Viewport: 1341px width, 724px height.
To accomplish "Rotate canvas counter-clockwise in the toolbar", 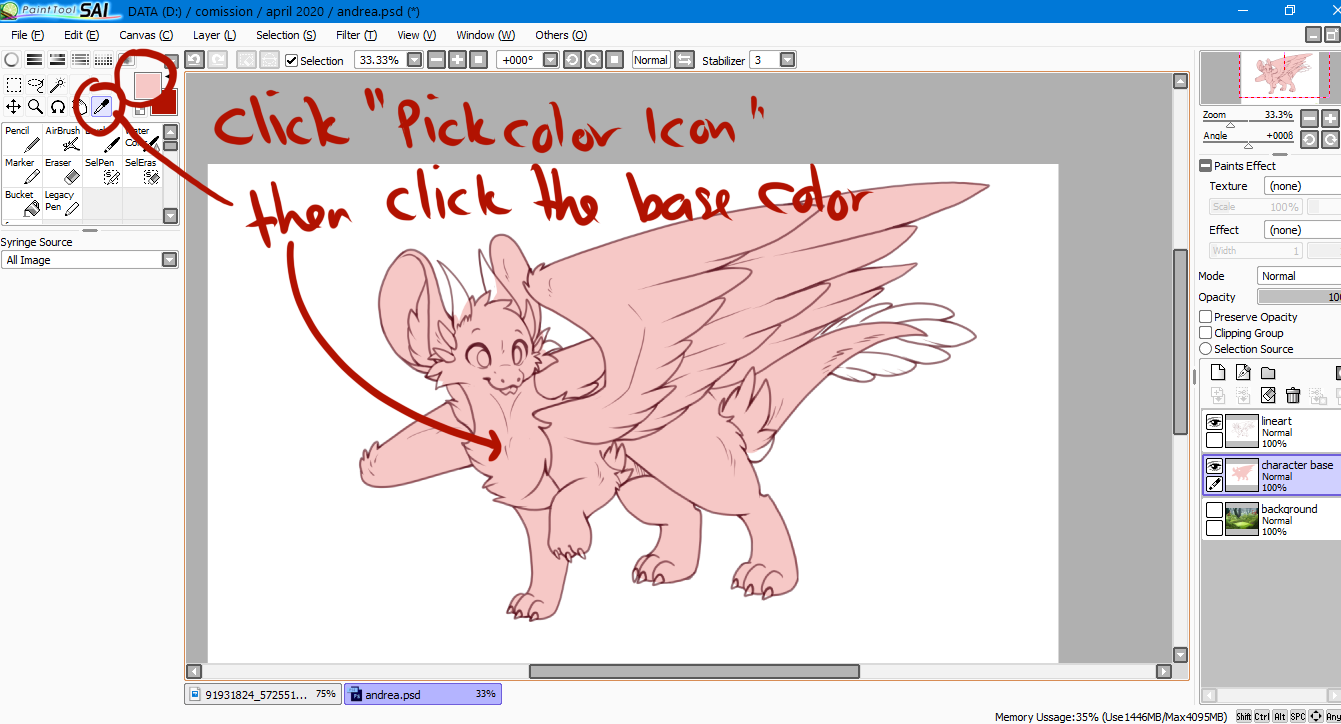I will point(572,60).
